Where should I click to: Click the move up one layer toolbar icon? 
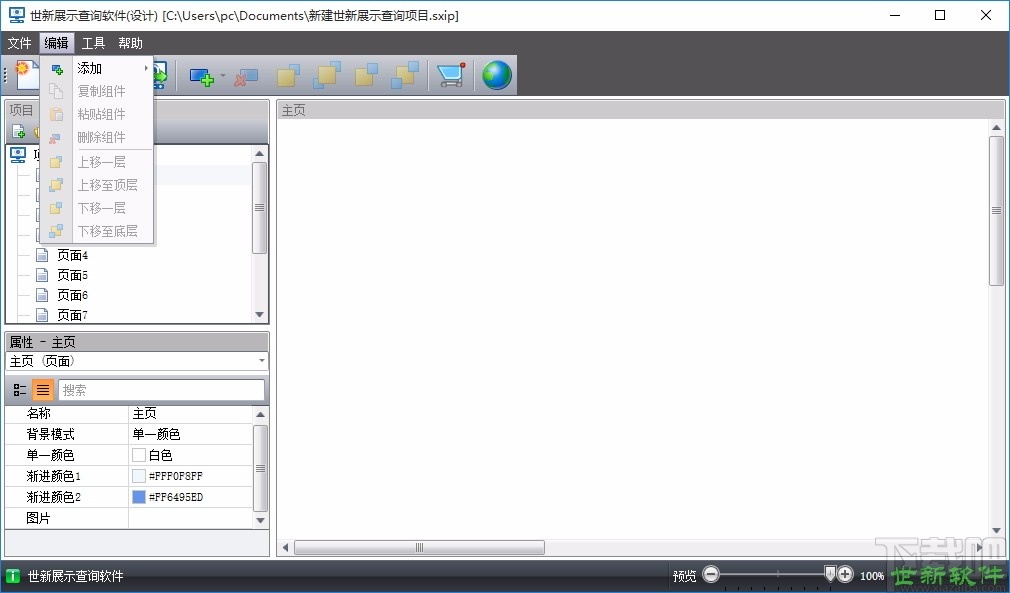[288, 75]
